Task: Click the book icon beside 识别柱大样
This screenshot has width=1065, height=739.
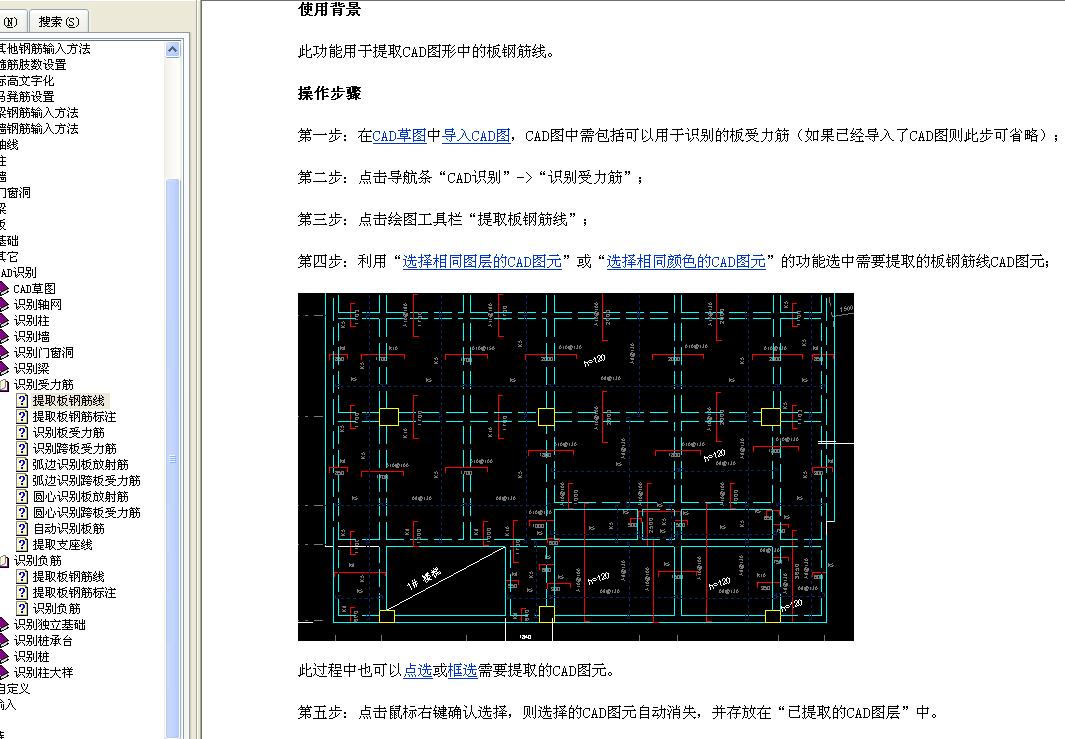Action: pyautogui.click(x=4, y=672)
